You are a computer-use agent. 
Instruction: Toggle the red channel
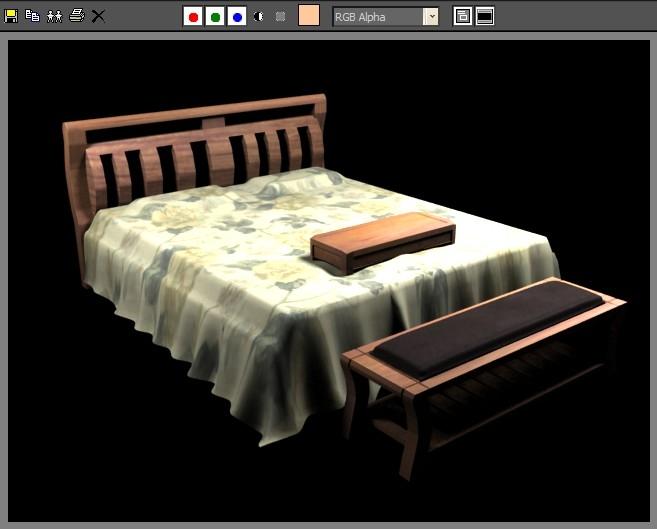193,17
